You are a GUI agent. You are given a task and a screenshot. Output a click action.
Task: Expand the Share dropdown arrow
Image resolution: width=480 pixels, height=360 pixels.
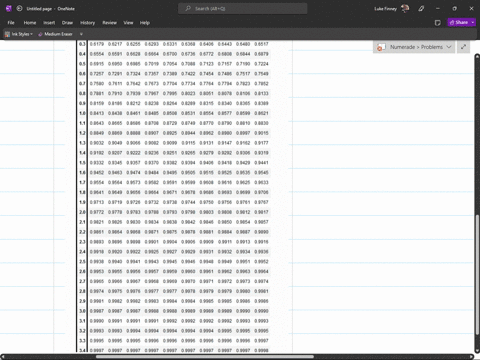[473, 22]
